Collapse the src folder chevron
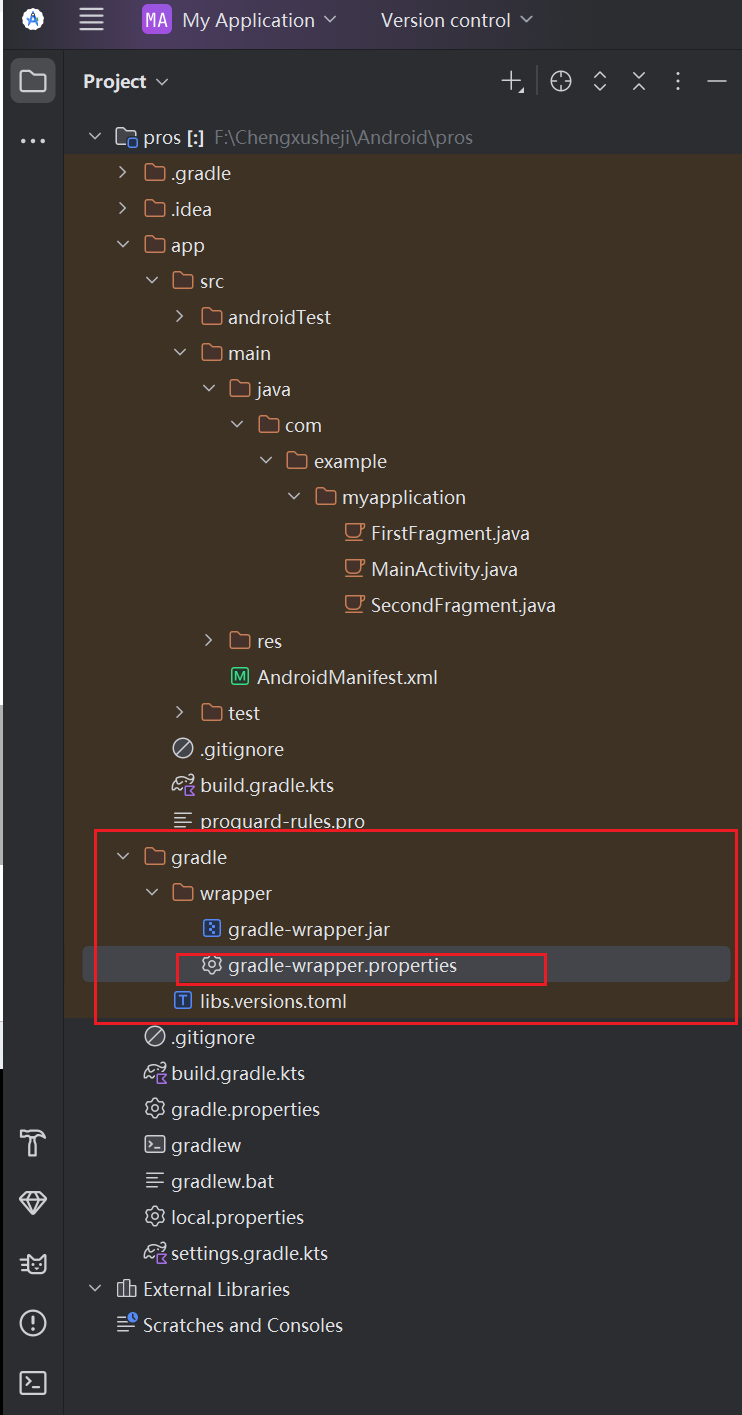This screenshot has height=1415, width=742. 151,281
